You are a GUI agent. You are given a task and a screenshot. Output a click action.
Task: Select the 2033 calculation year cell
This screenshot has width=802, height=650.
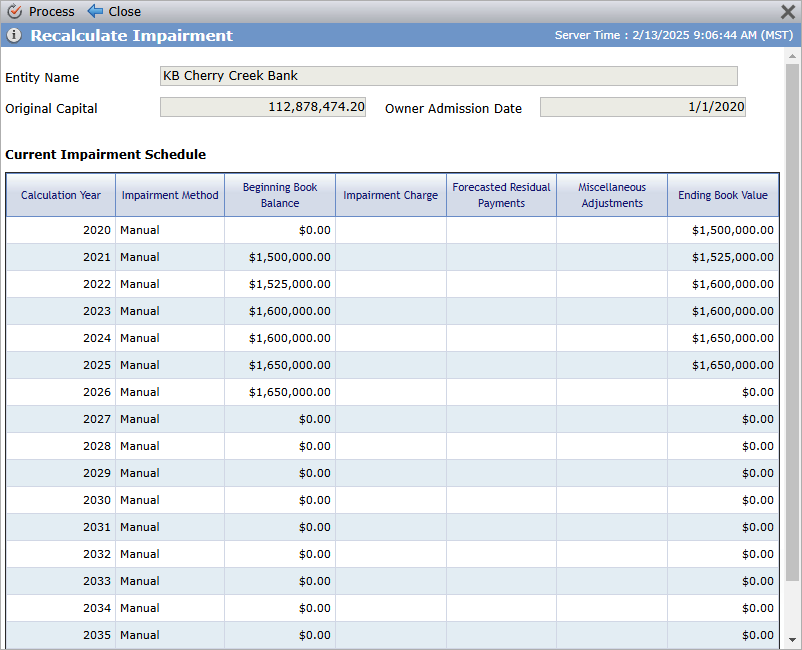[61, 581]
